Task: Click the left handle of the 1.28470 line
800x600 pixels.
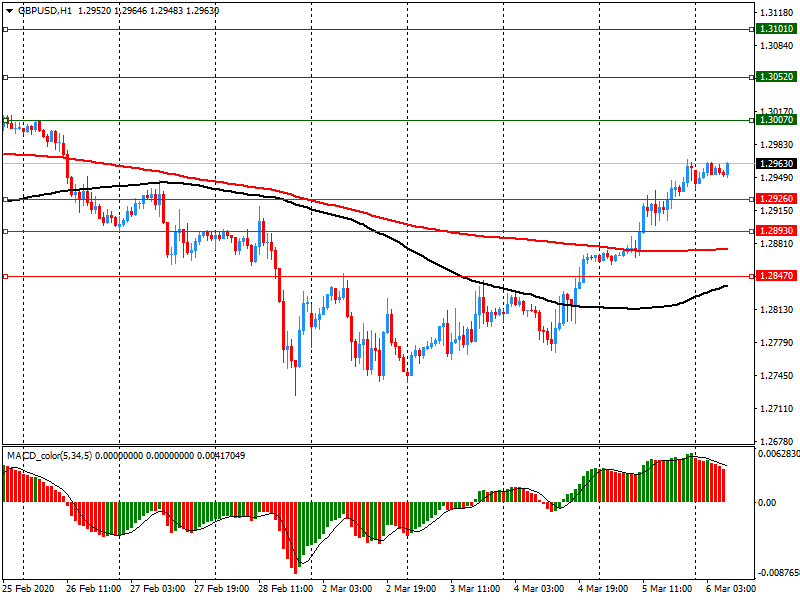Action: (6, 277)
